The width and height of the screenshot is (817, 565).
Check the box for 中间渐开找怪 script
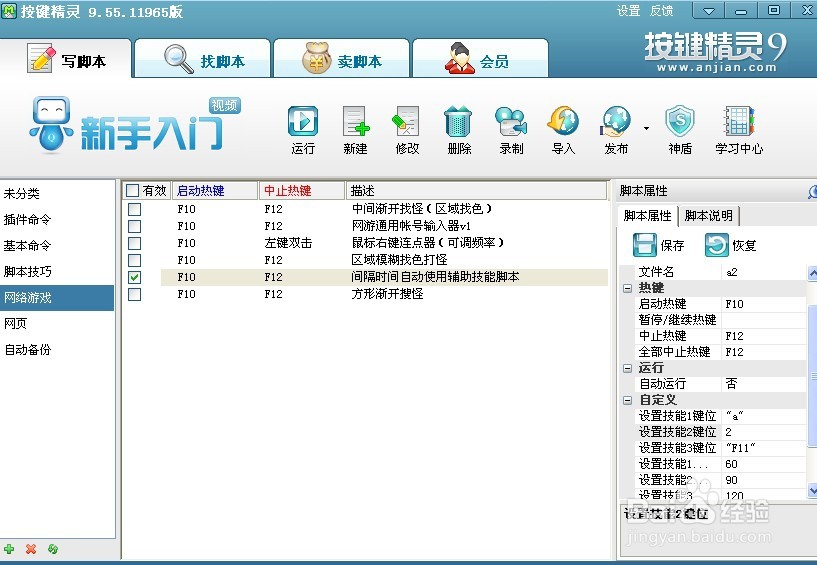pyautogui.click(x=134, y=209)
